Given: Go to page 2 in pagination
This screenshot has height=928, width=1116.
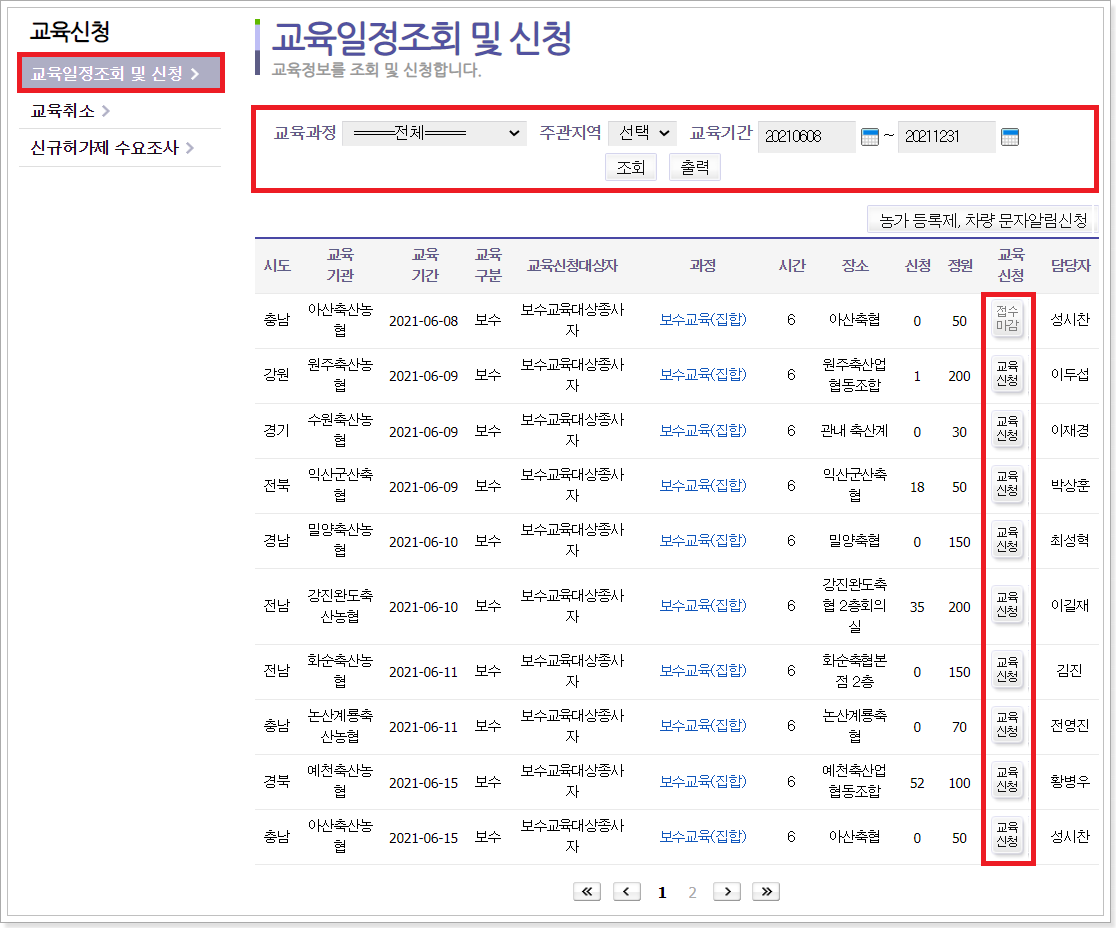Looking at the screenshot, I should (x=693, y=892).
